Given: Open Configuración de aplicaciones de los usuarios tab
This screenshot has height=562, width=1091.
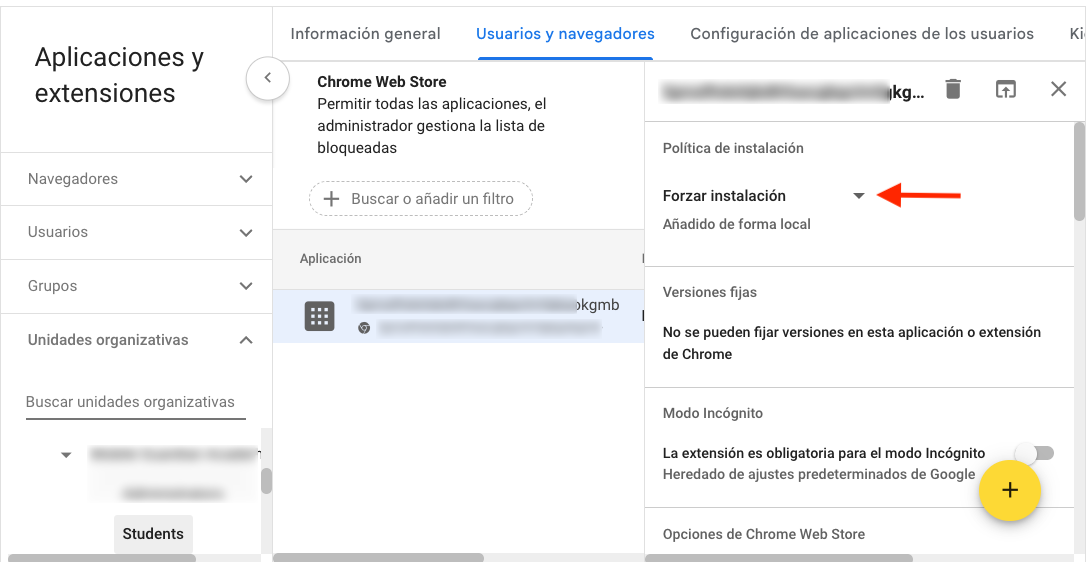Looking at the screenshot, I should (861, 34).
